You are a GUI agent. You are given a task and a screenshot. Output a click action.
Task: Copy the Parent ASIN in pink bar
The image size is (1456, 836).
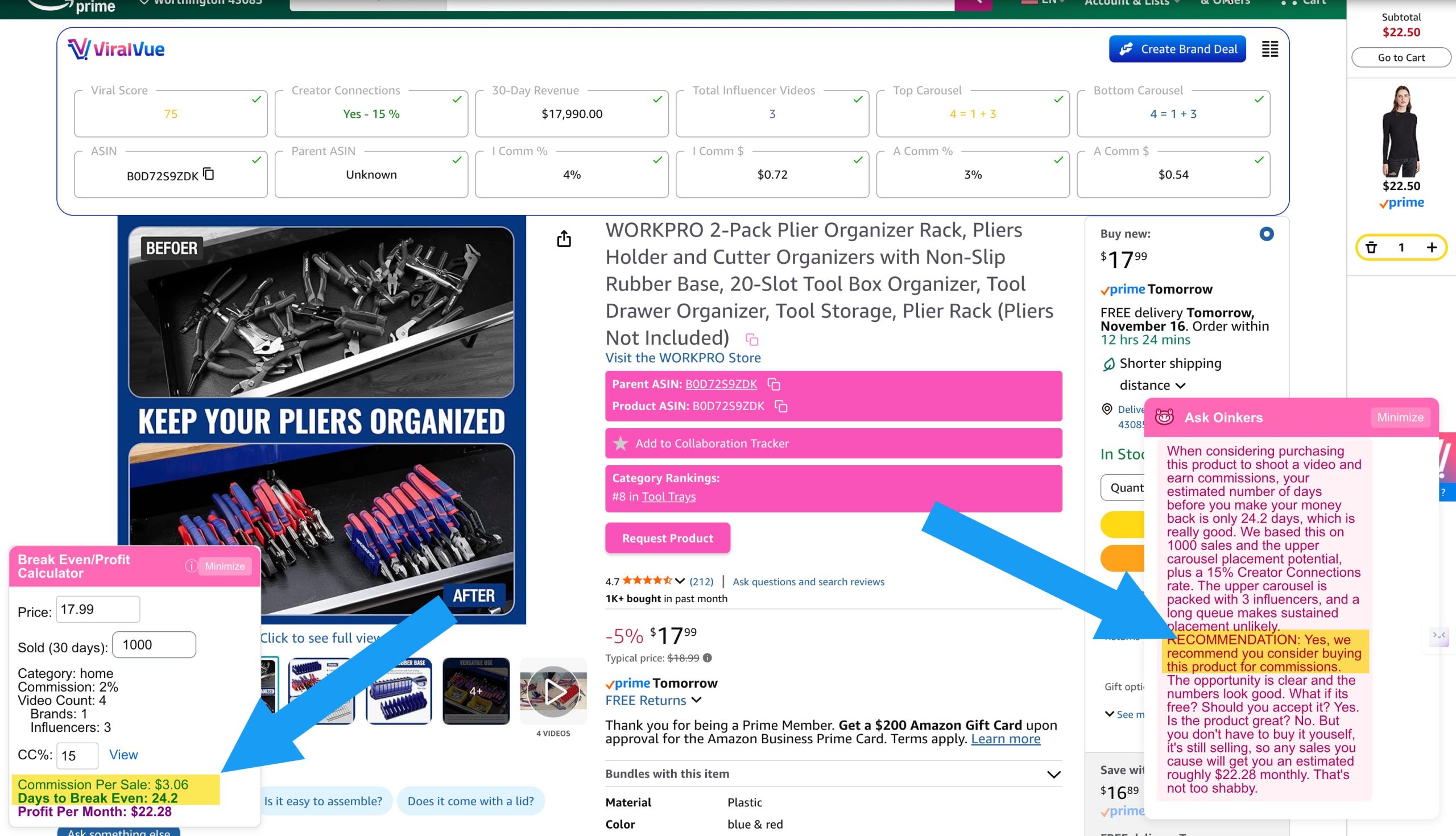774,384
